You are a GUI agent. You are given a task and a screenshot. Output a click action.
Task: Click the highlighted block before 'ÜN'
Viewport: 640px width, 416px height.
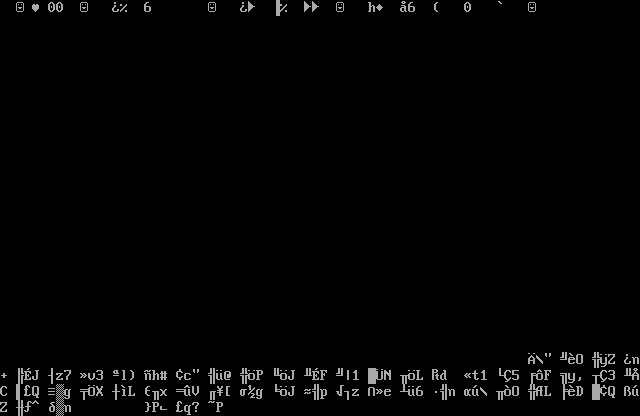372,376
